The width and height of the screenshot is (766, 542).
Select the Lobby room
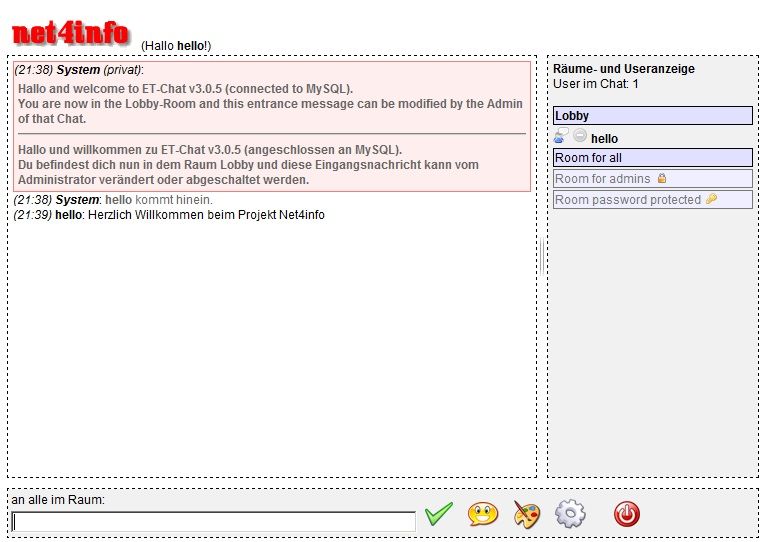pyautogui.click(x=652, y=116)
